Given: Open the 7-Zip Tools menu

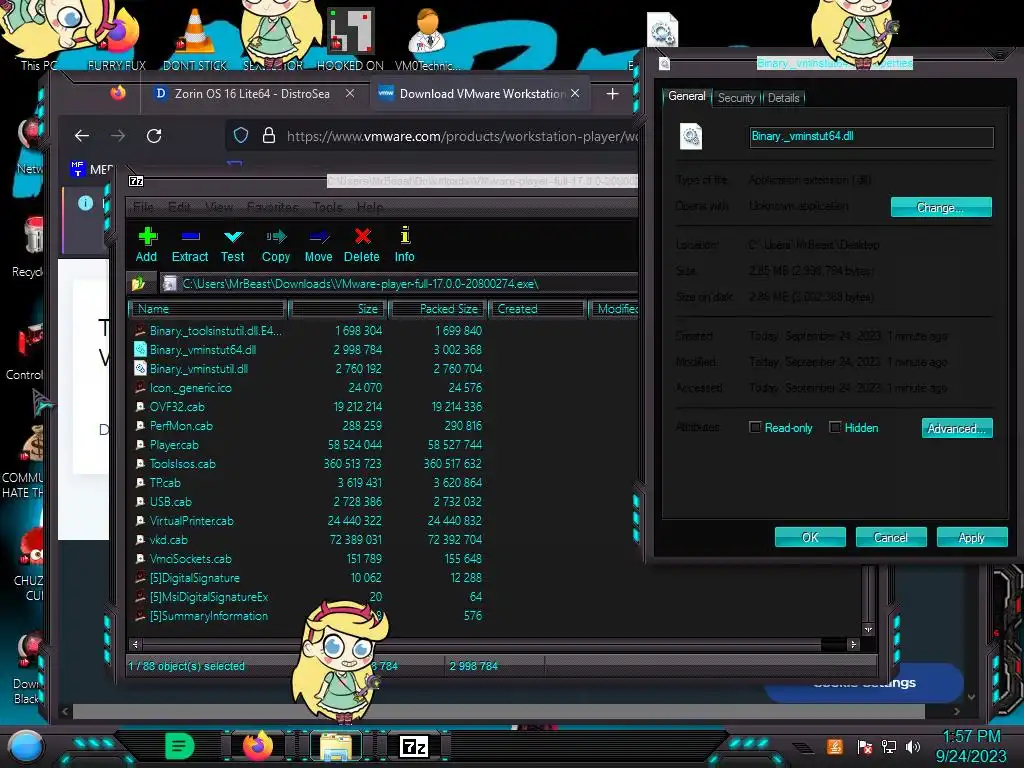Looking at the screenshot, I should point(327,207).
